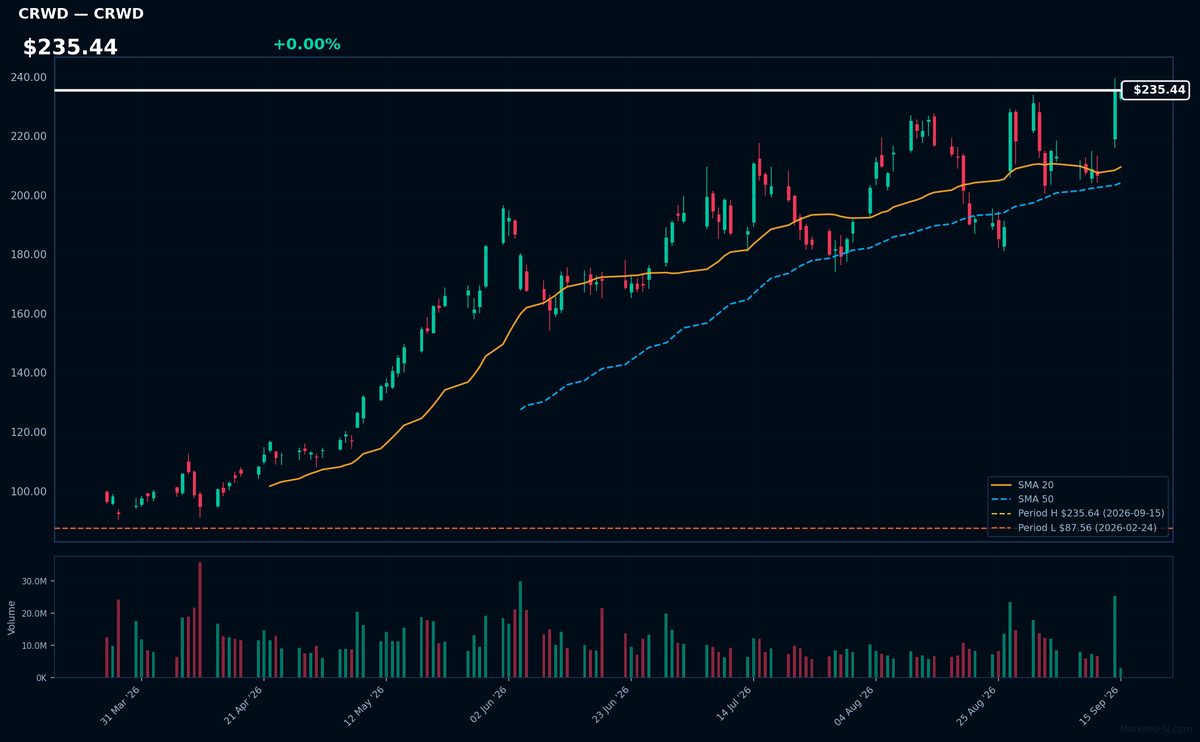Click the 0K volume axis label

coord(41,678)
